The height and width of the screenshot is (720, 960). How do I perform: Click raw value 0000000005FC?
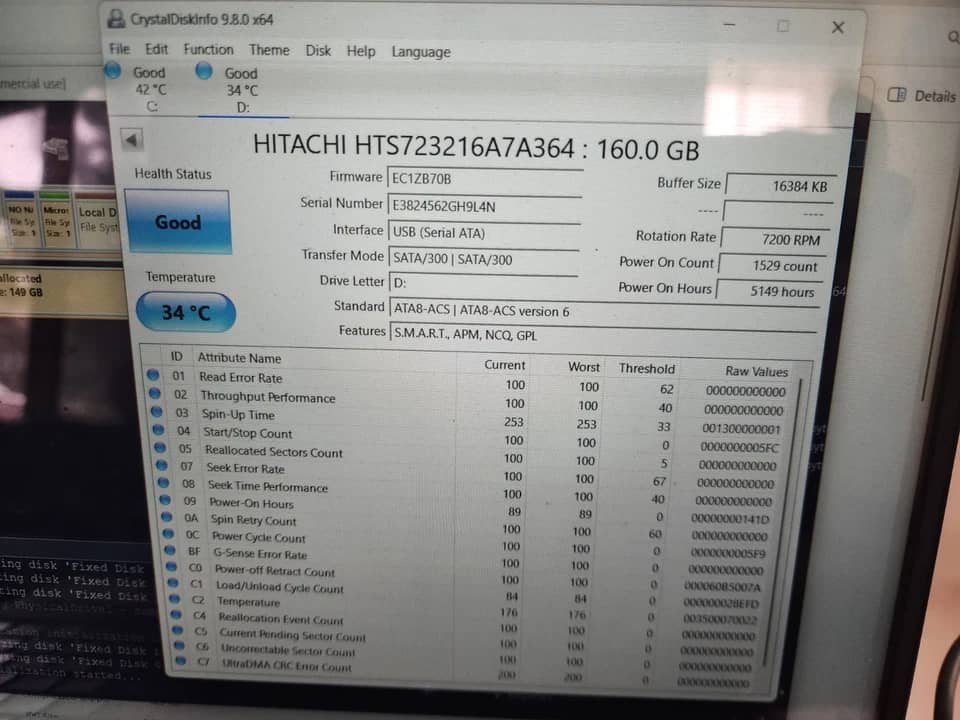click(x=739, y=448)
